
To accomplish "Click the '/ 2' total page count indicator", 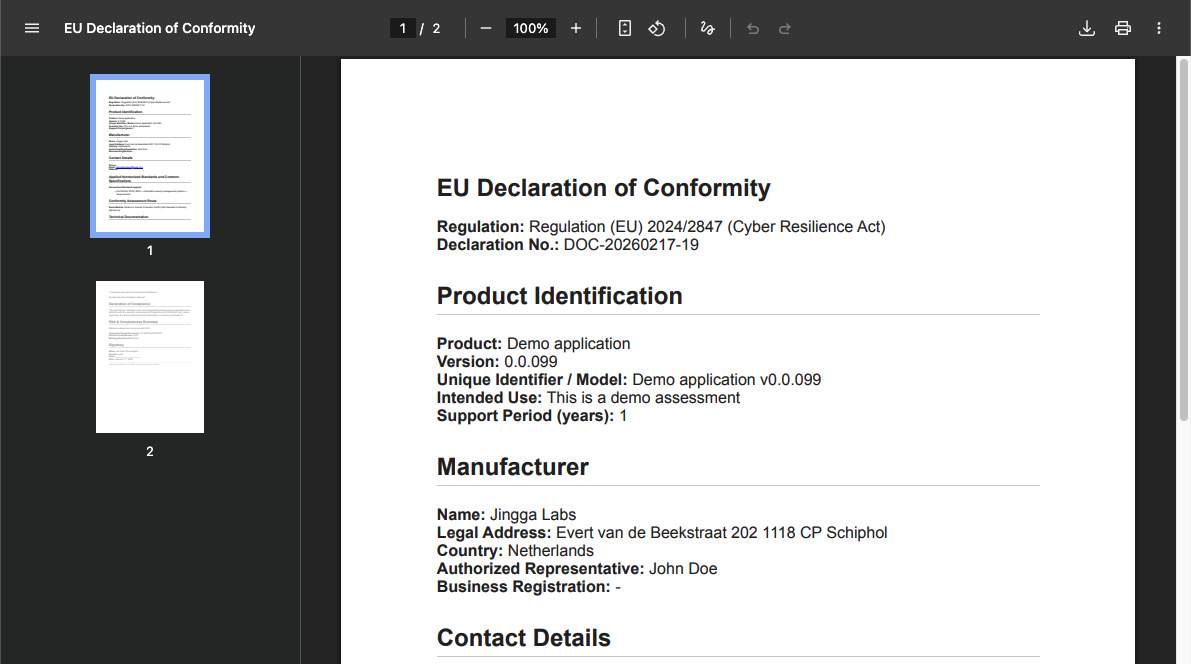I will point(430,28).
